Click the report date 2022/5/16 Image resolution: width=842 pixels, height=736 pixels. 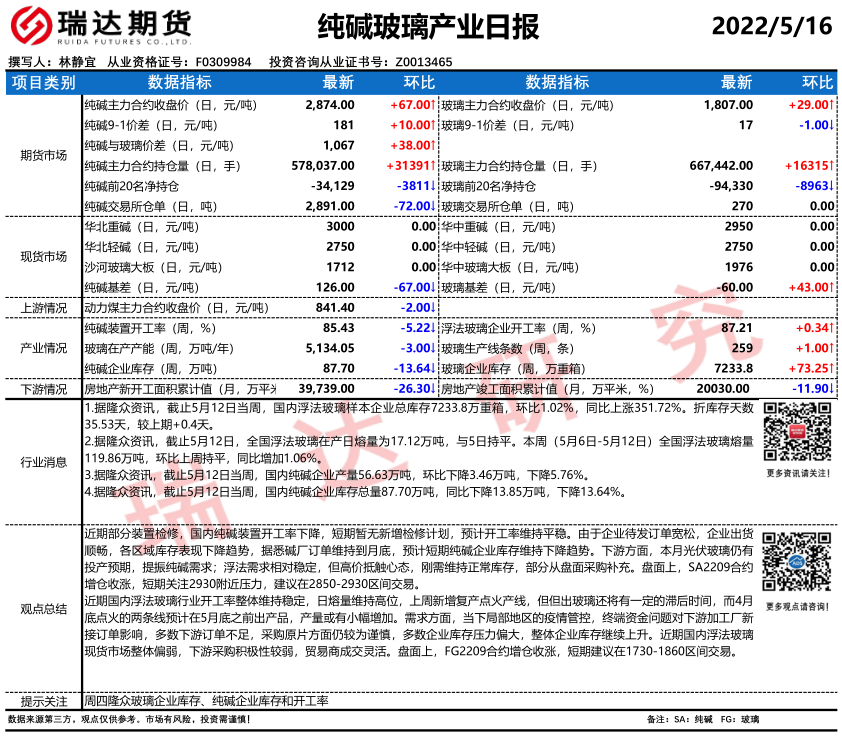[x=771, y=27]
